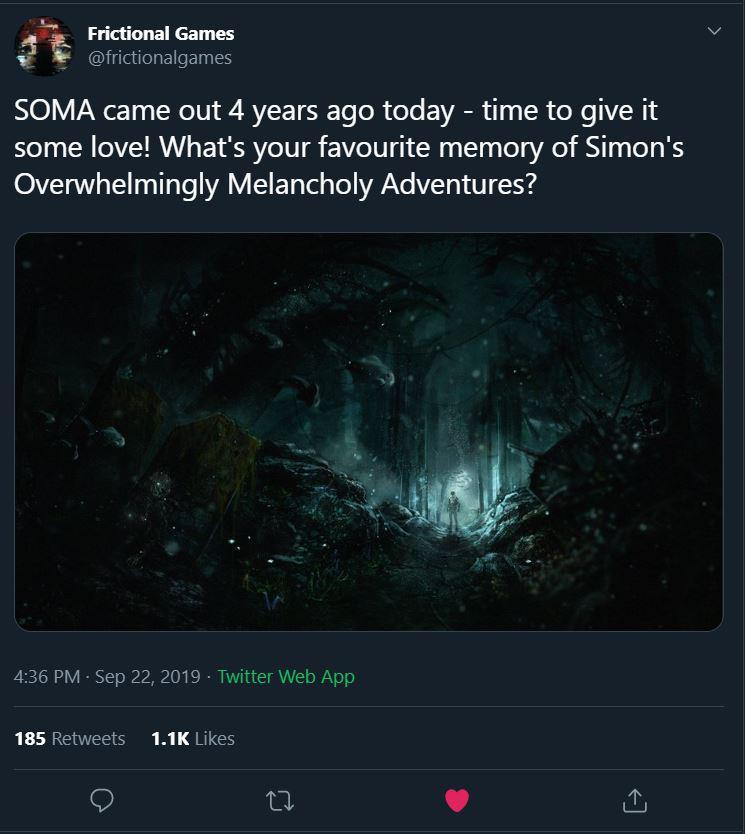745x834 pixels.
Task: Expand more actions for this tweet
Action: tap(714, 30)
